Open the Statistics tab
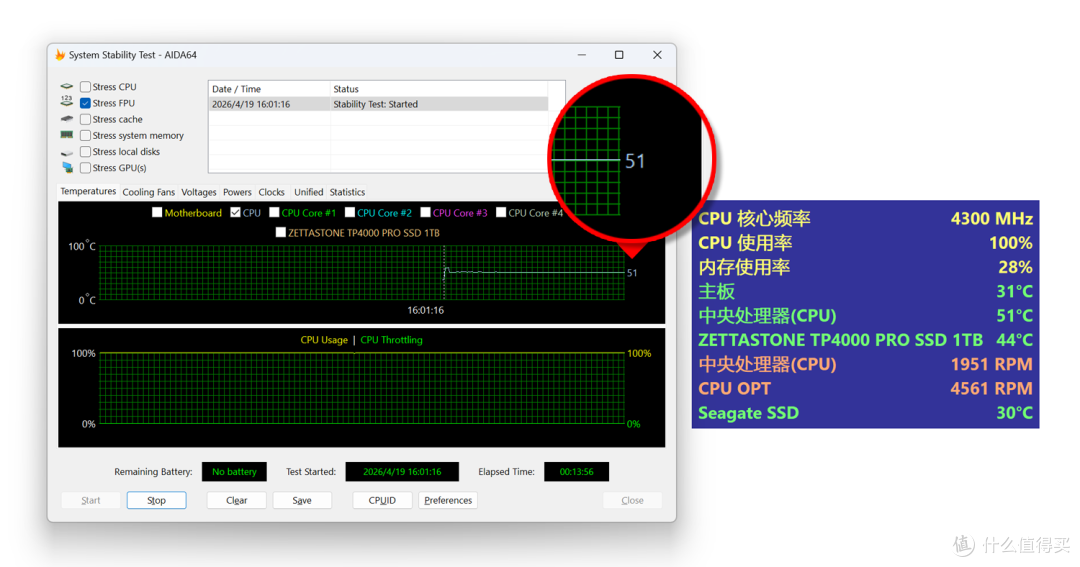The height and width of the screenshot is (567, 1080). [x=347, y=192]
